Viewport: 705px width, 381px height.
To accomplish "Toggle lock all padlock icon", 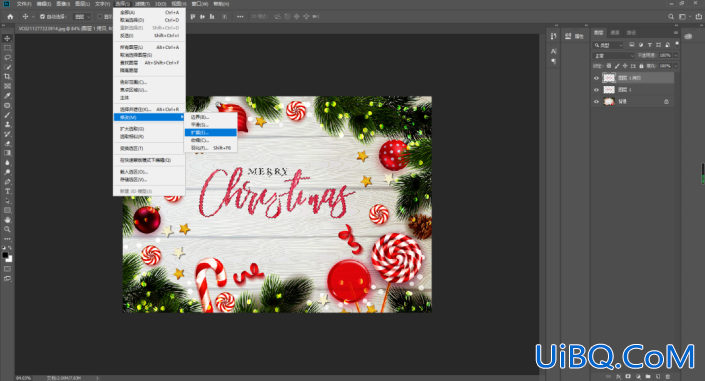I will 641,66.
